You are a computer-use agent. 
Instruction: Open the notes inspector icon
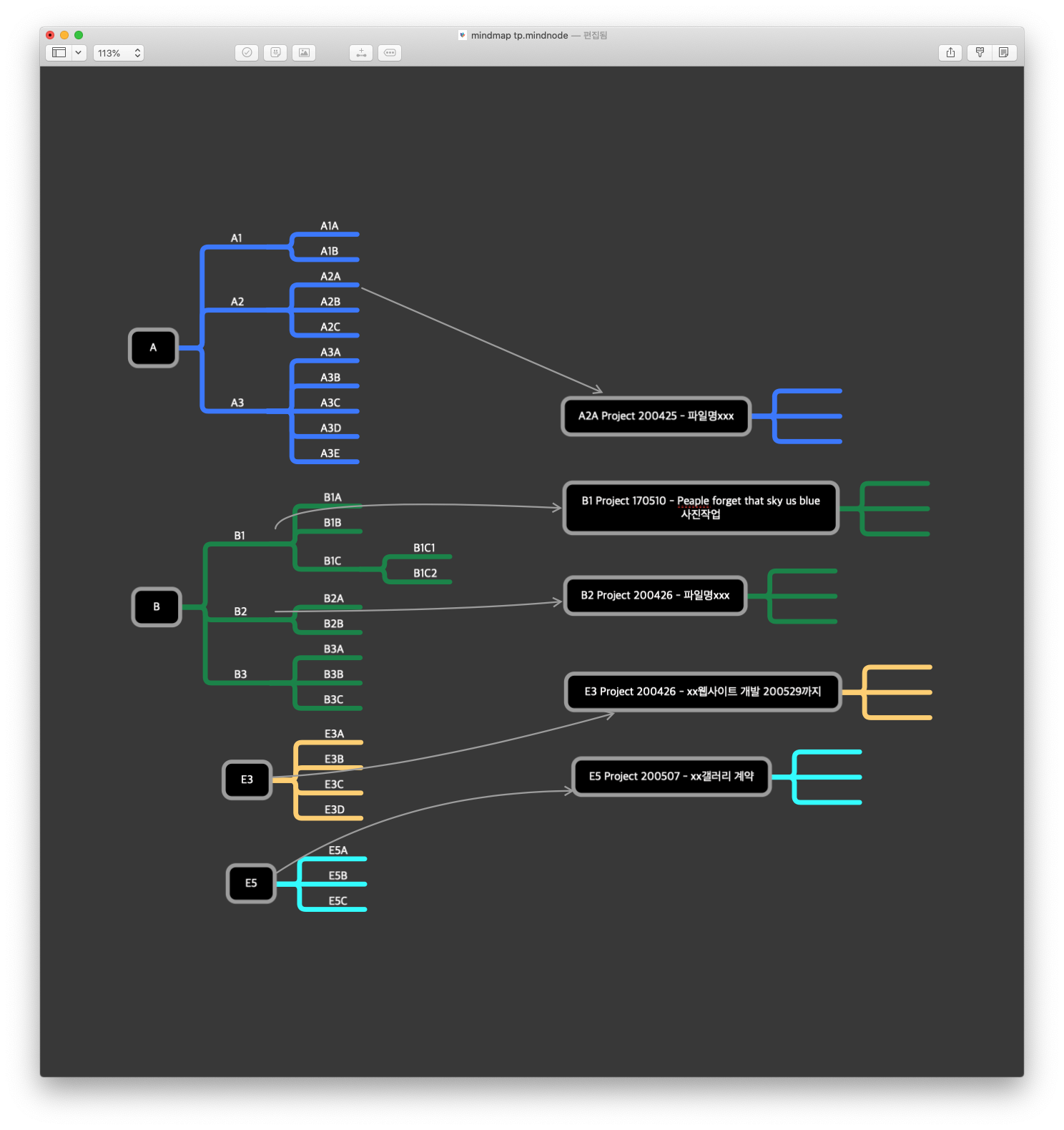coord(1004,53)
